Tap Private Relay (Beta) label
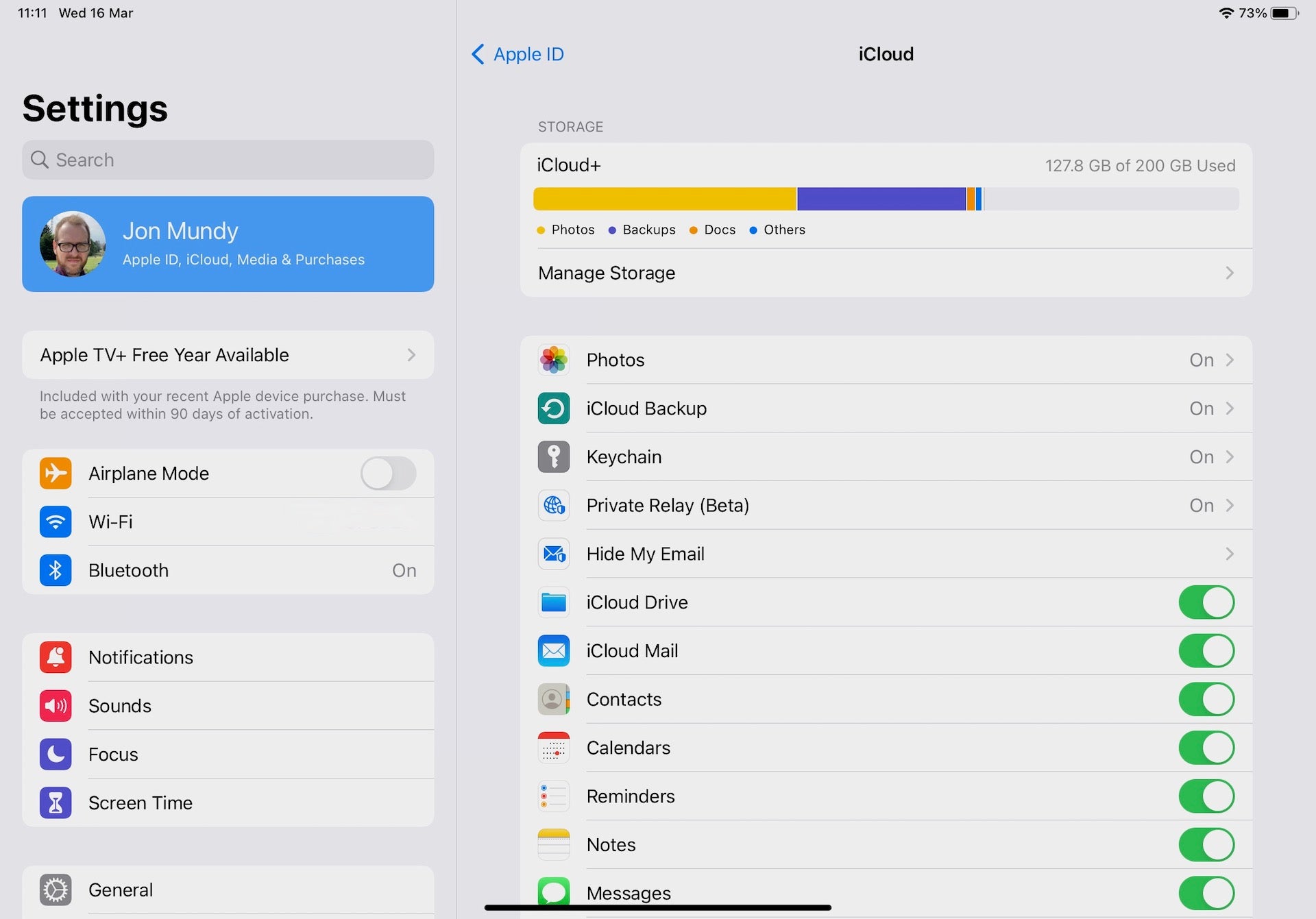Screen dimensions: 1316x919 (x=668, y=506)
